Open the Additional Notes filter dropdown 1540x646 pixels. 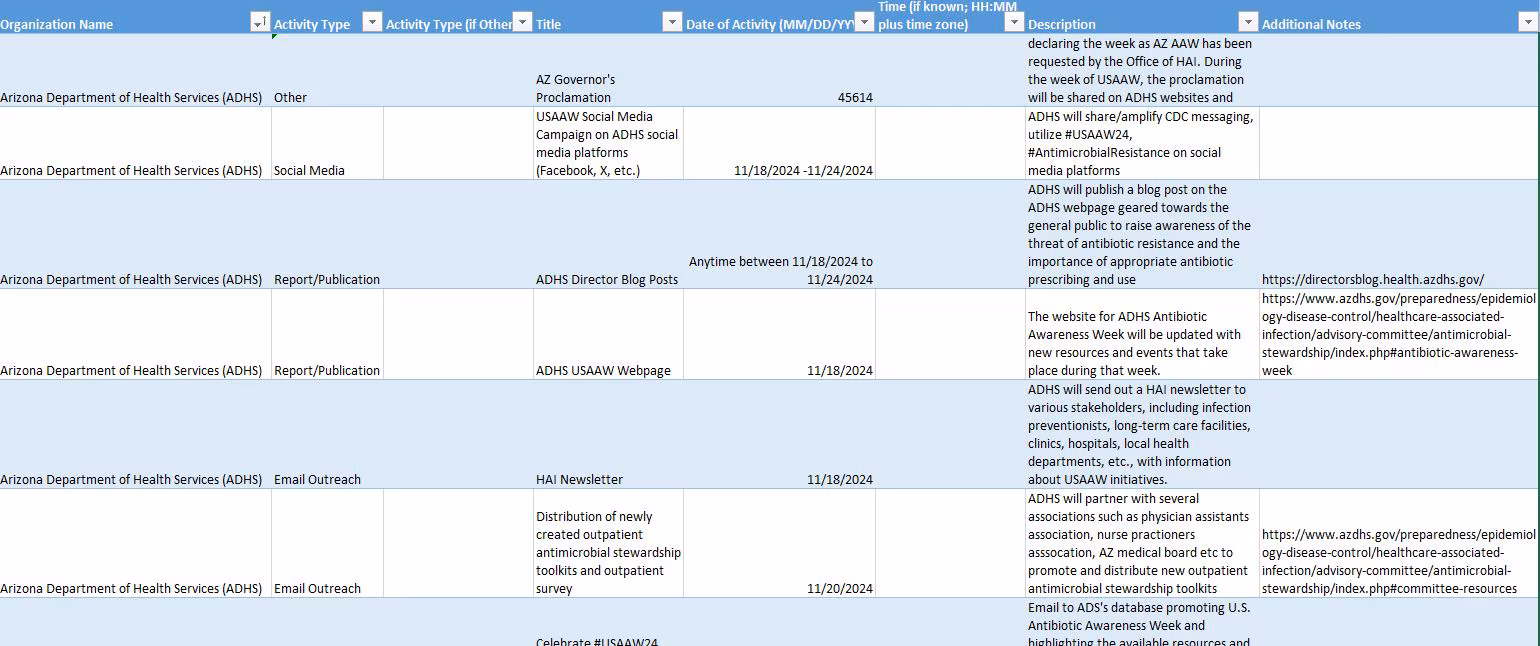click(1527, 22)
